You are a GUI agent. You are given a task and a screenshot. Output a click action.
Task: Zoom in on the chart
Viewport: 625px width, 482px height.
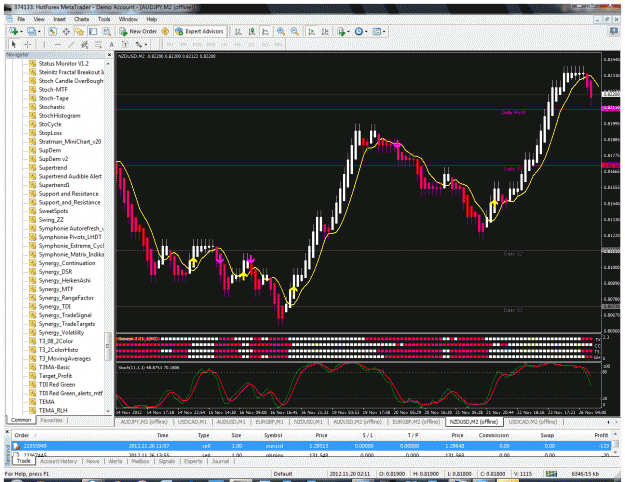pyautogui.click(x=281, y=31)
